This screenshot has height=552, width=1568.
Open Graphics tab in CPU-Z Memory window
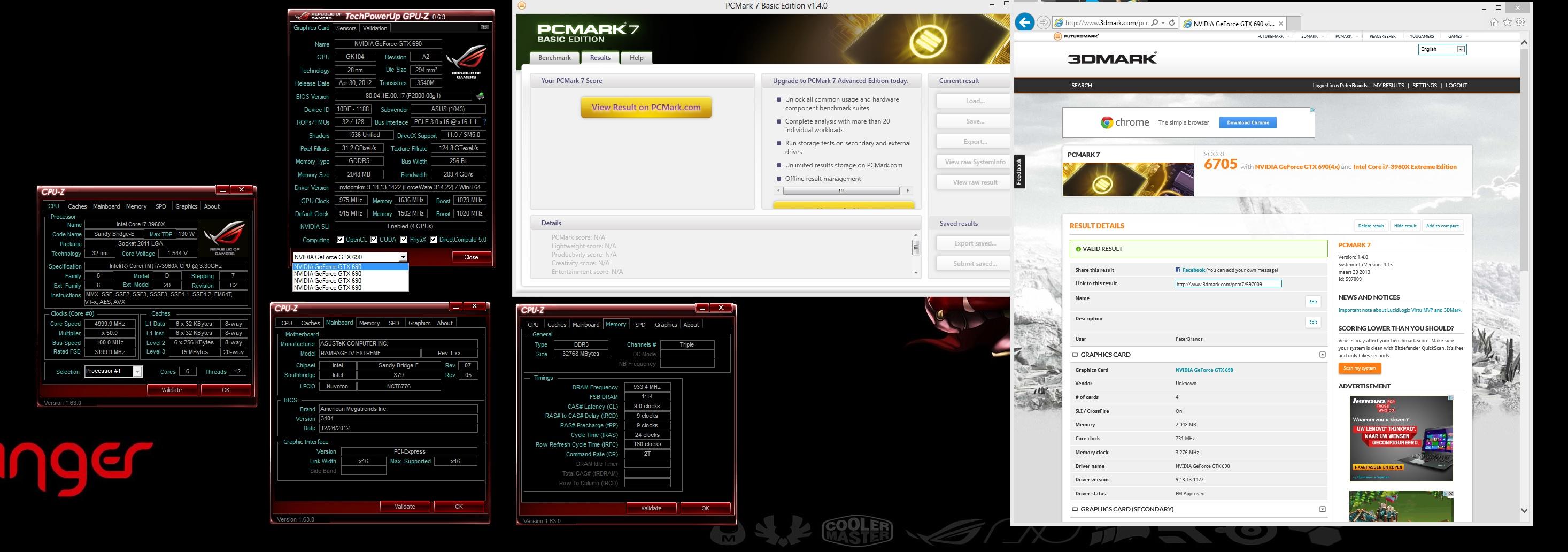[x=665, y=325]
